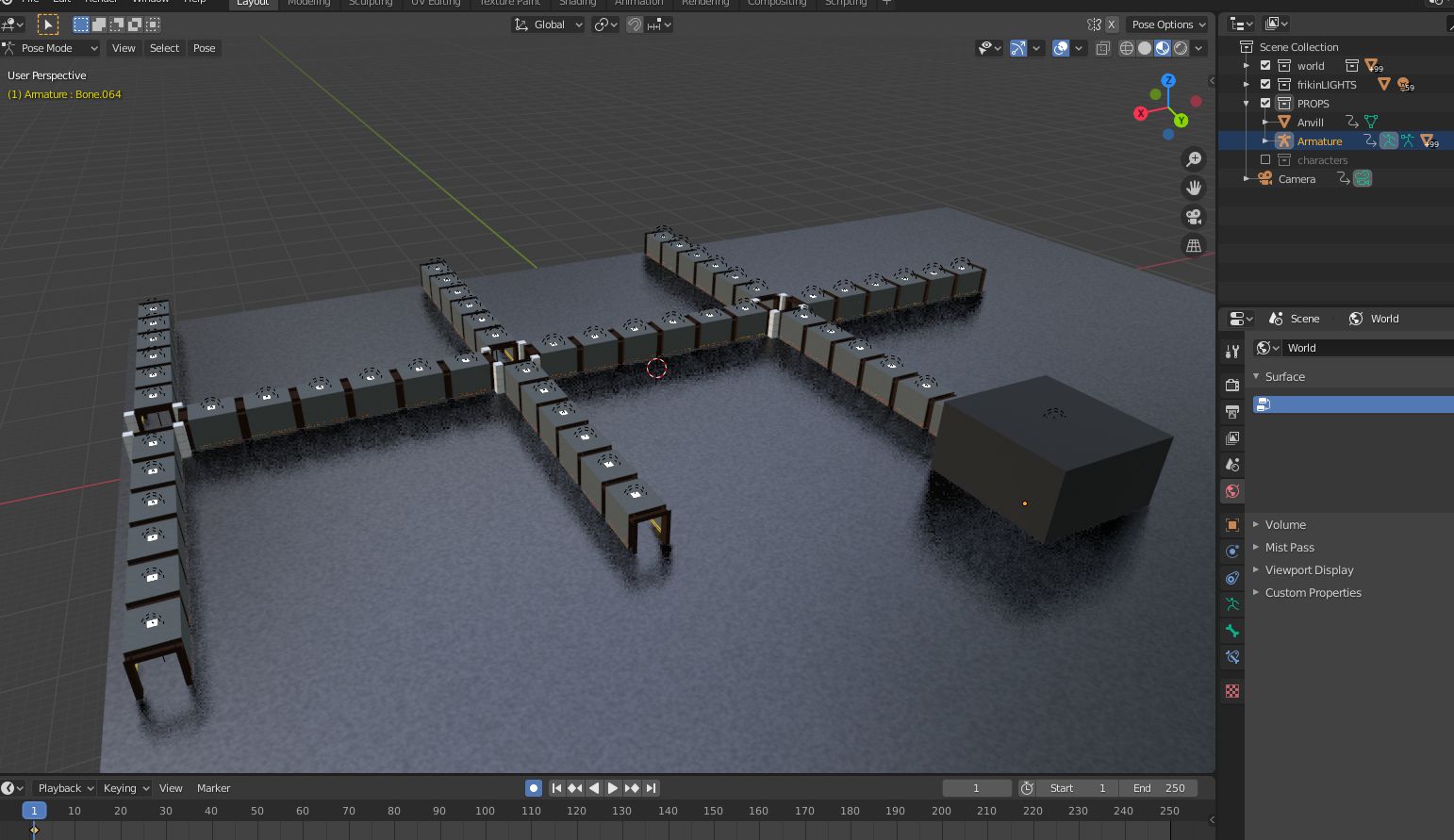Select wireframe viewport shading icon

(x=1127, y=48)
